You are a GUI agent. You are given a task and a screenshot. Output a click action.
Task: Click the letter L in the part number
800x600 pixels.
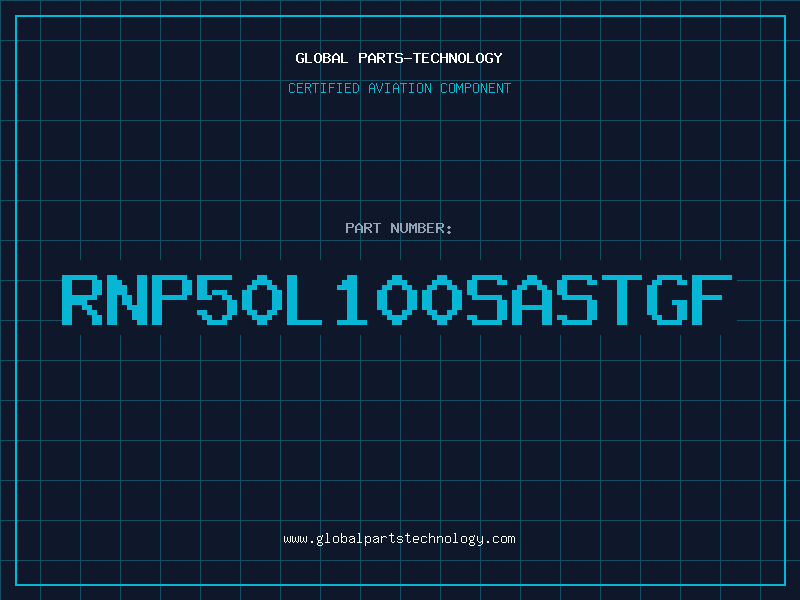click(x=304, y=299)
